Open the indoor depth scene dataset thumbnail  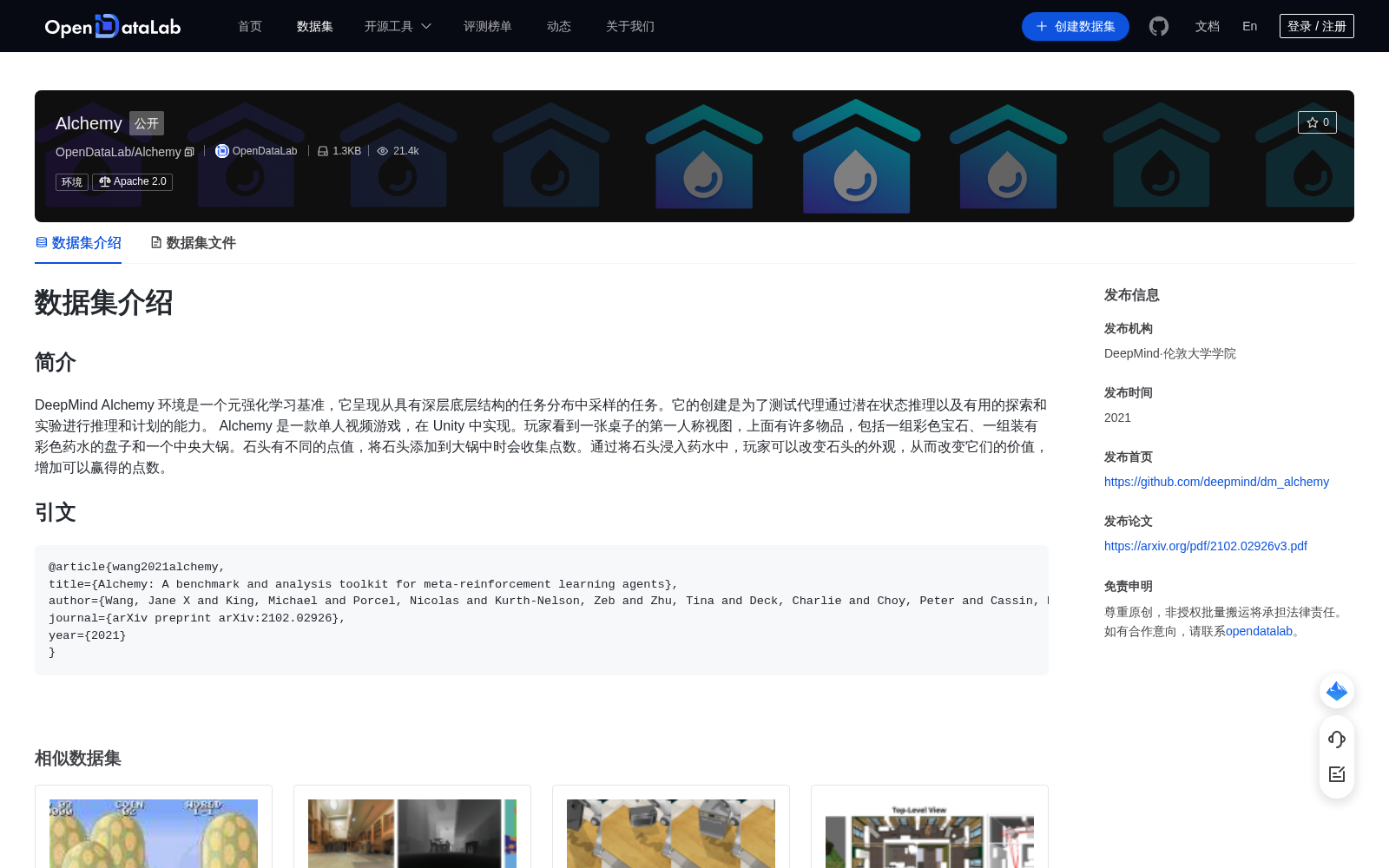coord(412,833)
